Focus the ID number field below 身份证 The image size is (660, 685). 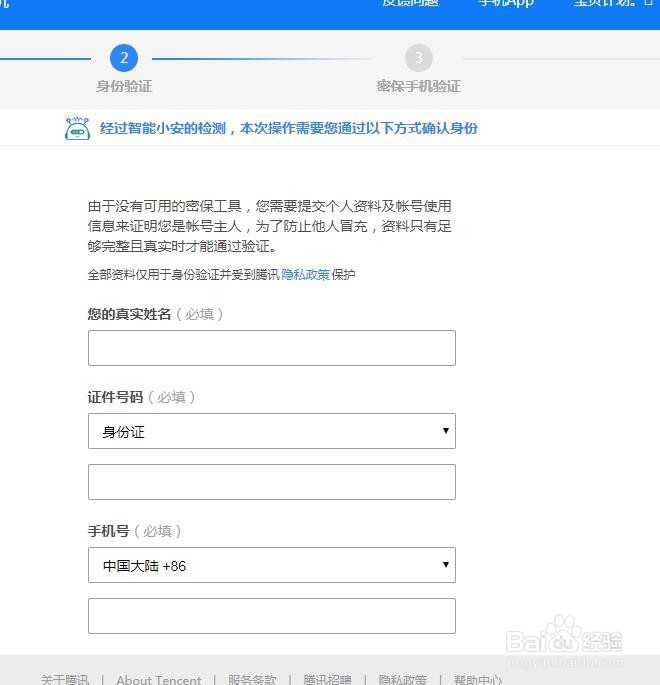(x=272, y=482)
